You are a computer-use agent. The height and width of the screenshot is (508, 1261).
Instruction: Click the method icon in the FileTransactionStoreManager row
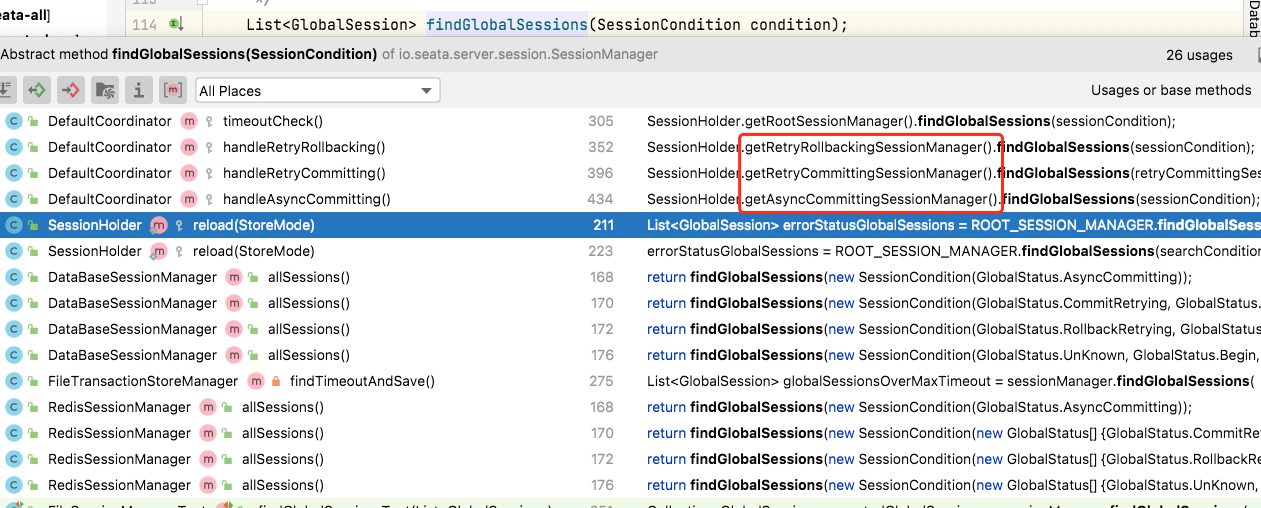tap(255, 381)
